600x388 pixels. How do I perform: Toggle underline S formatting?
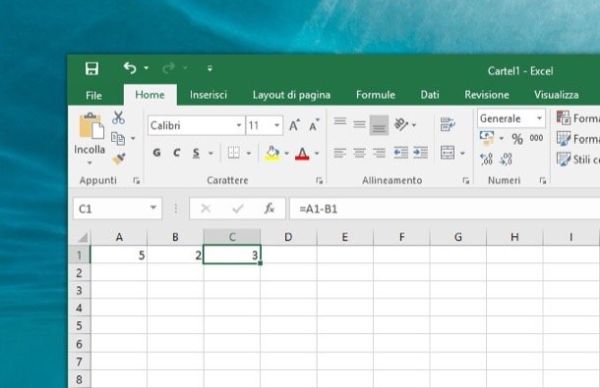tap(196, 153)
